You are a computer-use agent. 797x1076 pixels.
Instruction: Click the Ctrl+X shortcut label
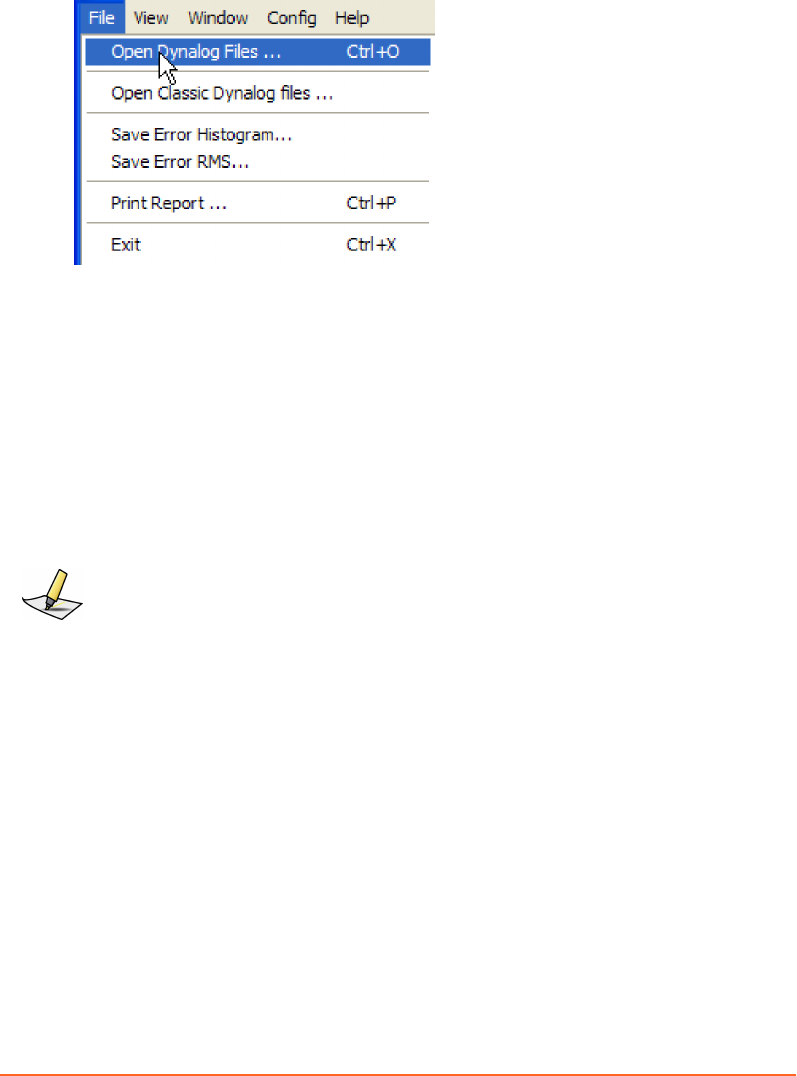tap(371, 244)
